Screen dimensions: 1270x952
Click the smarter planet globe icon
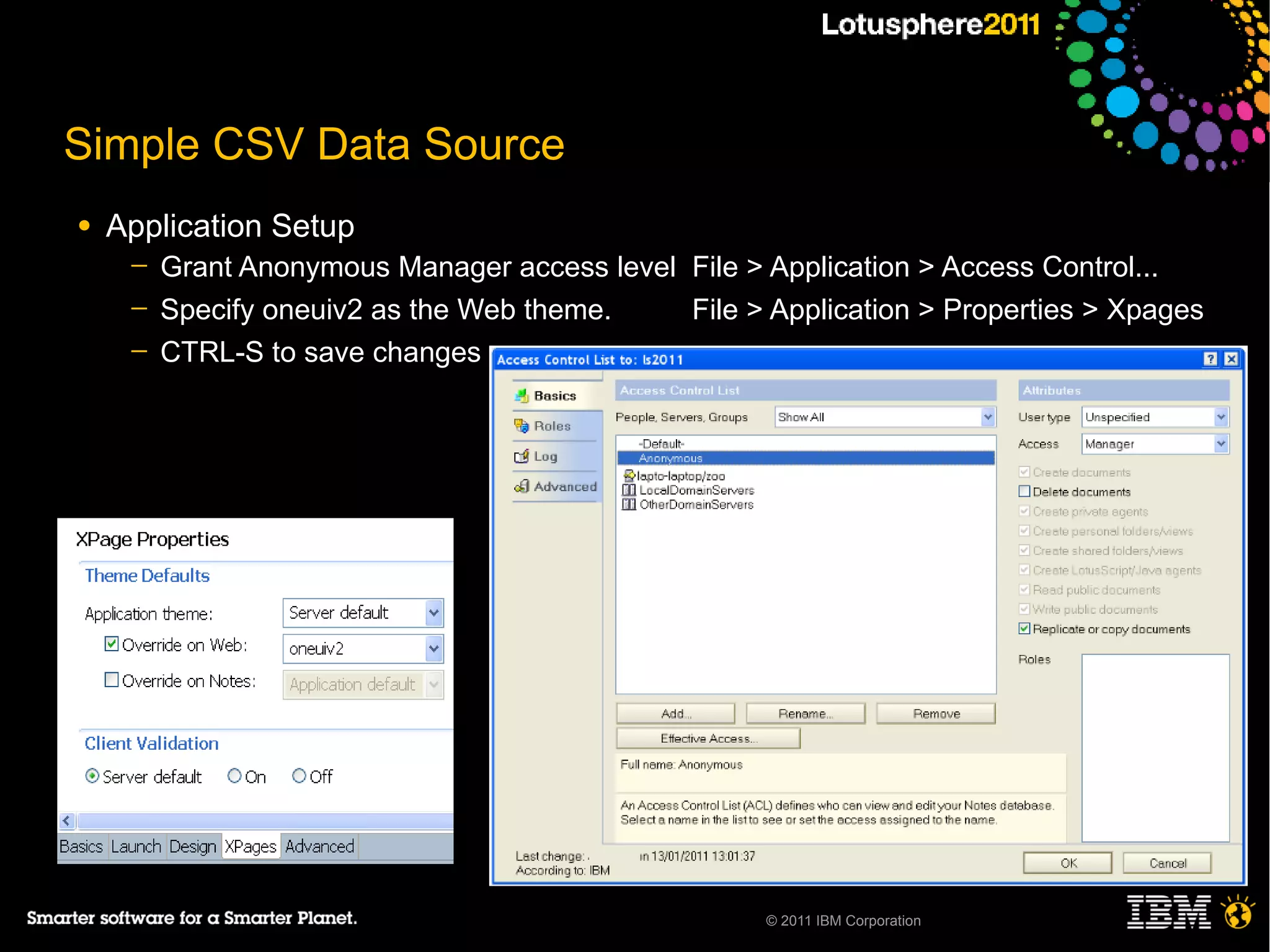1238,912
